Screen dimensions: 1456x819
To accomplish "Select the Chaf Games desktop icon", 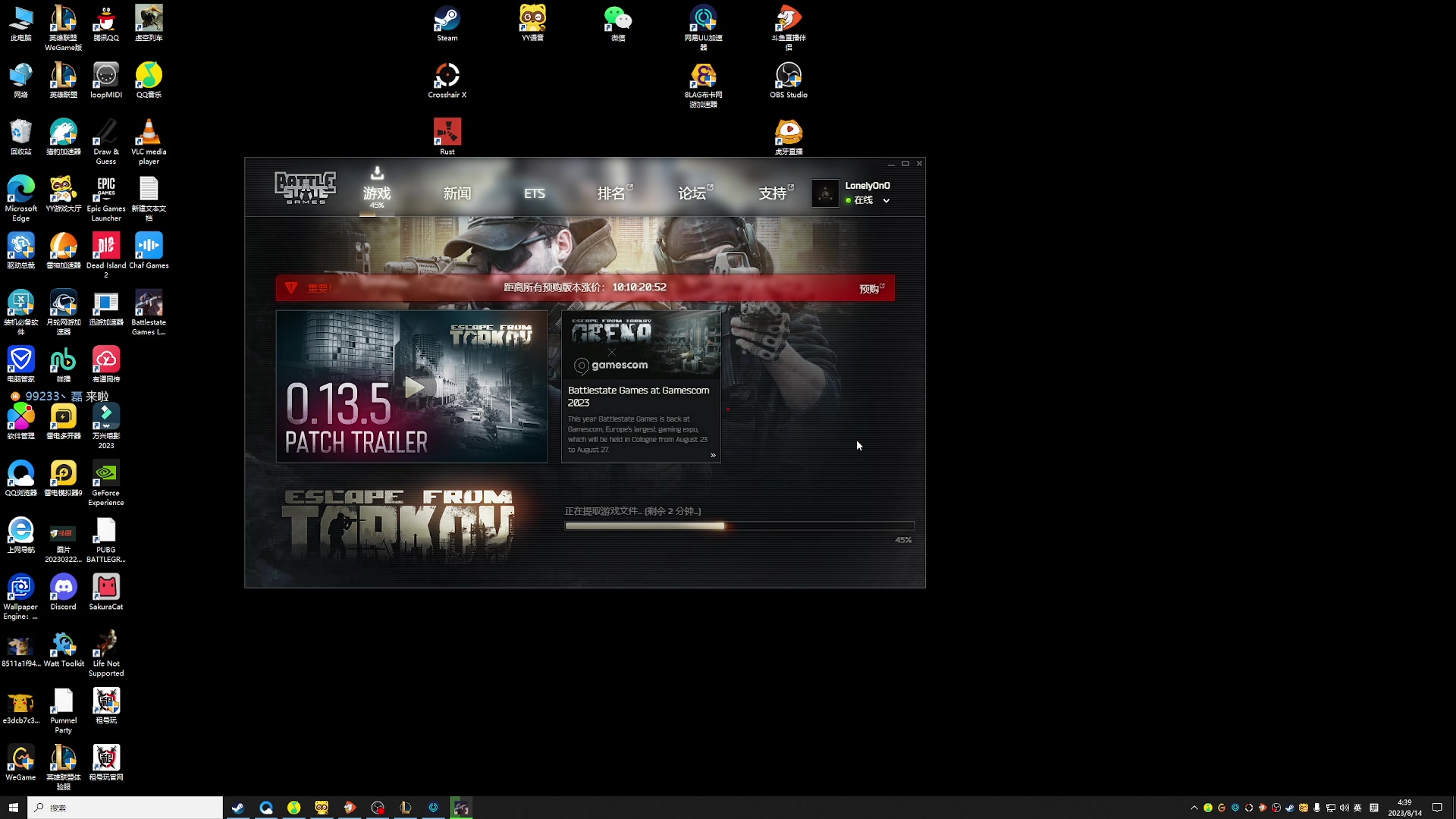I will pyautogui.click(x=149, y=251).
